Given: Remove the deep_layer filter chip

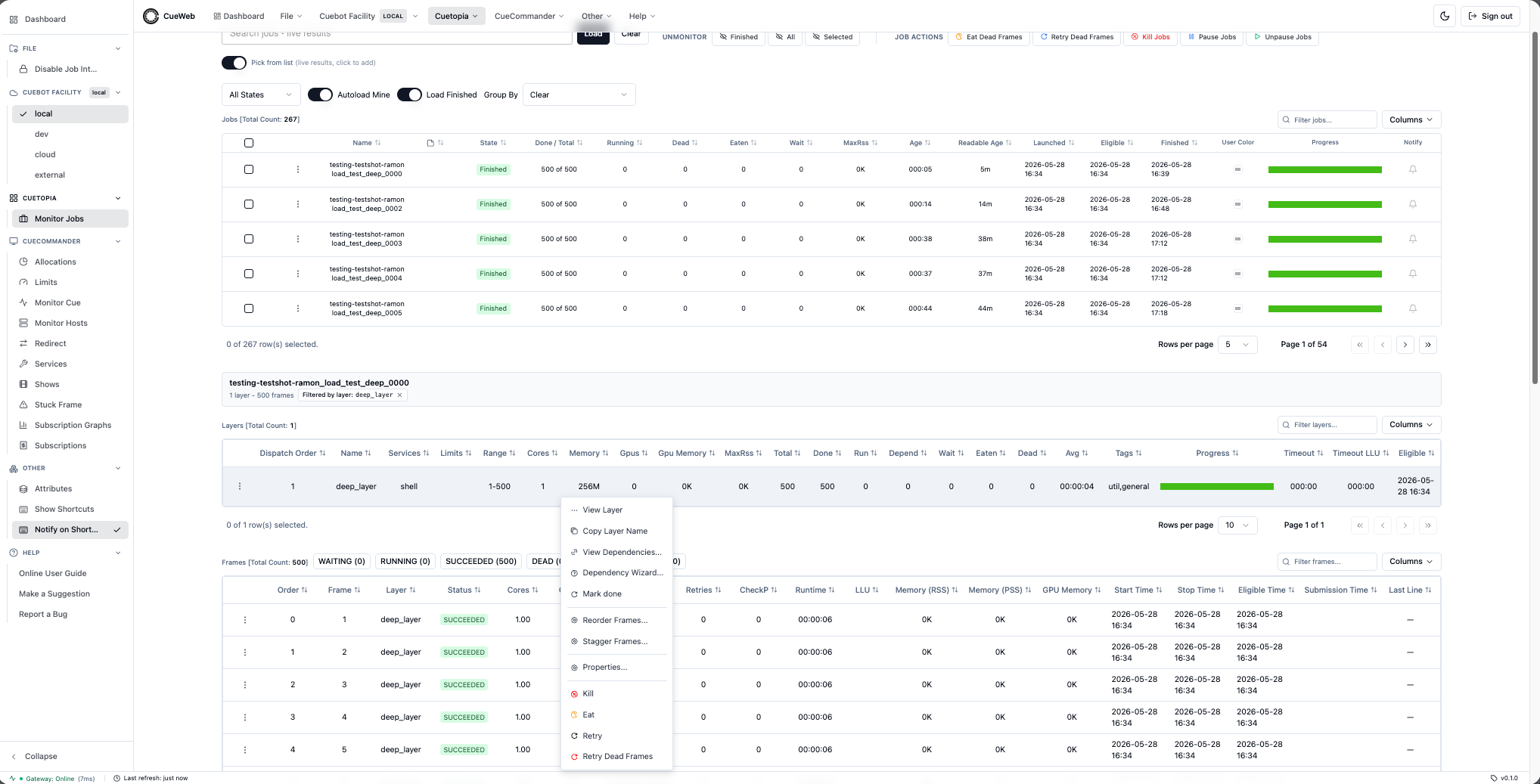Looking at the screenshot, I should coord(399,395).
